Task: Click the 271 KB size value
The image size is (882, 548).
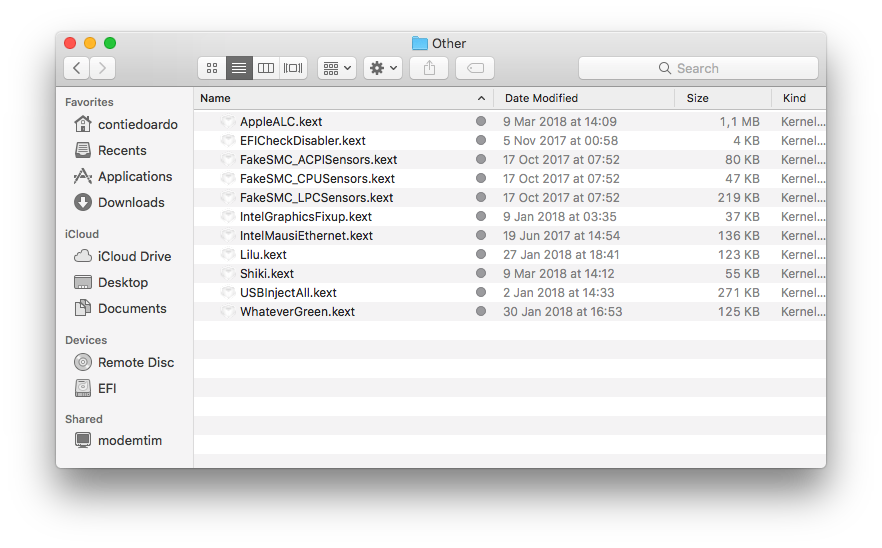Action: coord(739,293)
